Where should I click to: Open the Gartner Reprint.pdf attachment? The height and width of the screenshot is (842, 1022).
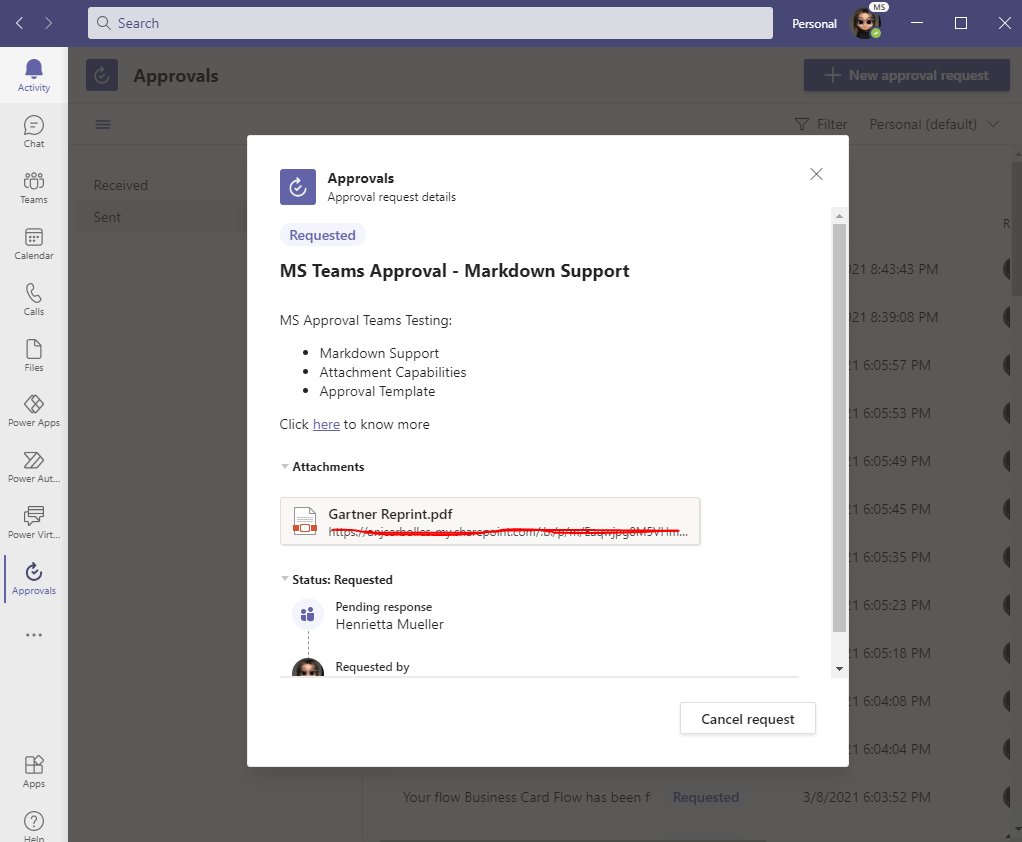pyautogui.click(x=490, y=521)
